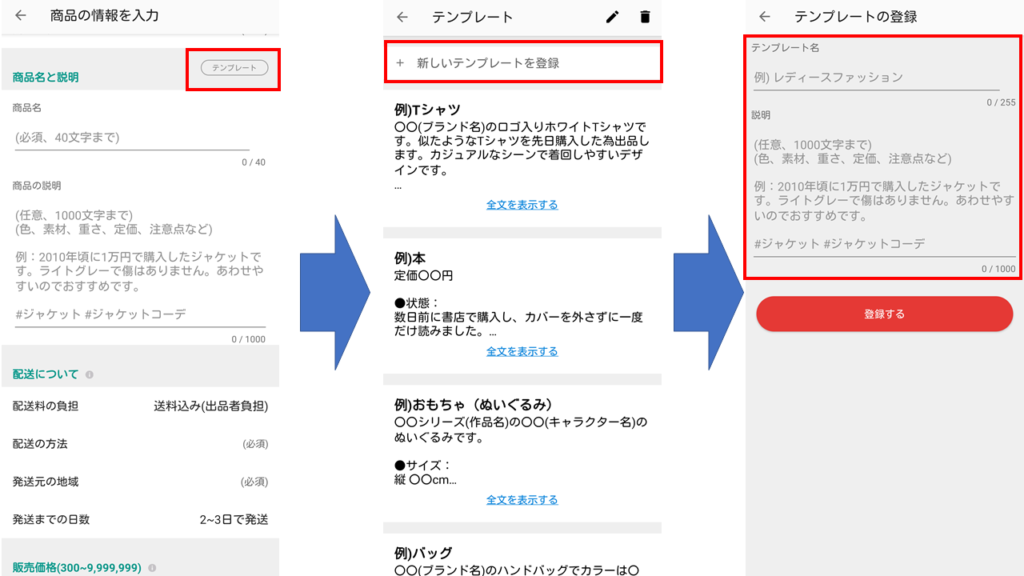Click the 送料込み(出品者負担) value

210,406
